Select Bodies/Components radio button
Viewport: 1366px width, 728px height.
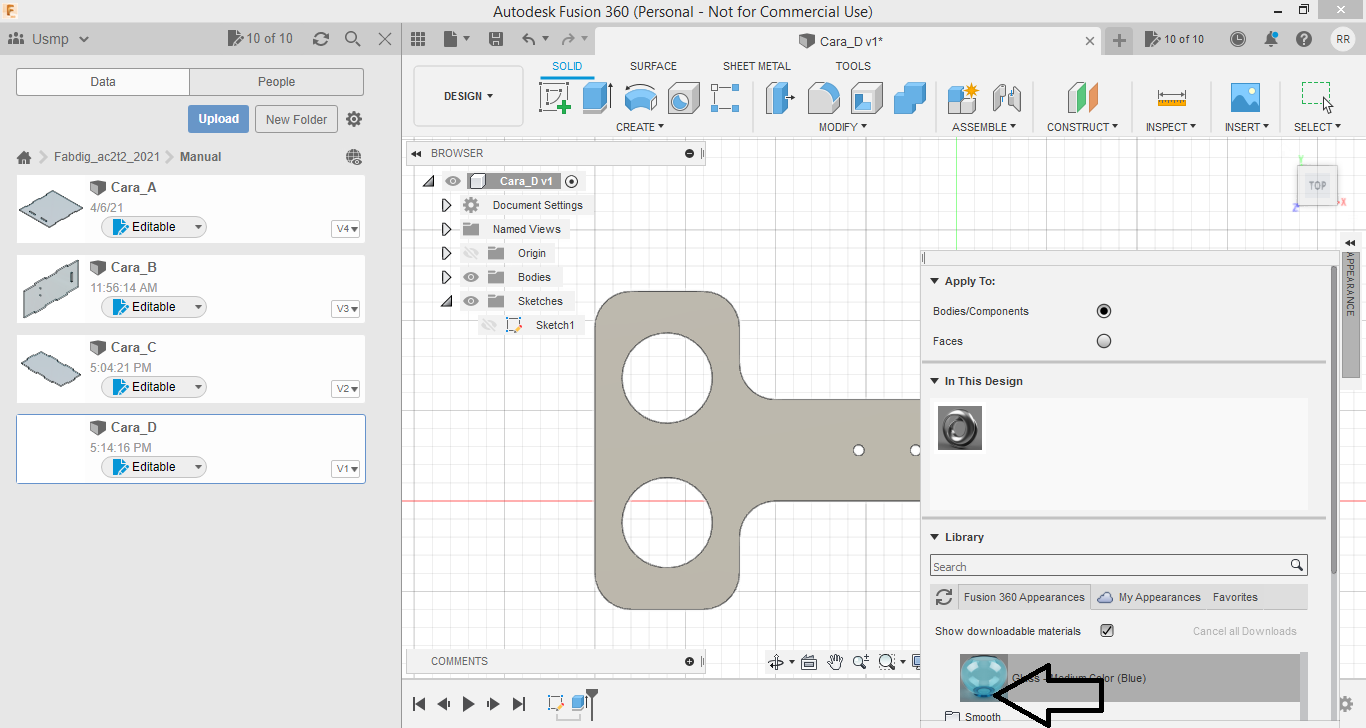pyautogui.click(x=1104, y=311)
